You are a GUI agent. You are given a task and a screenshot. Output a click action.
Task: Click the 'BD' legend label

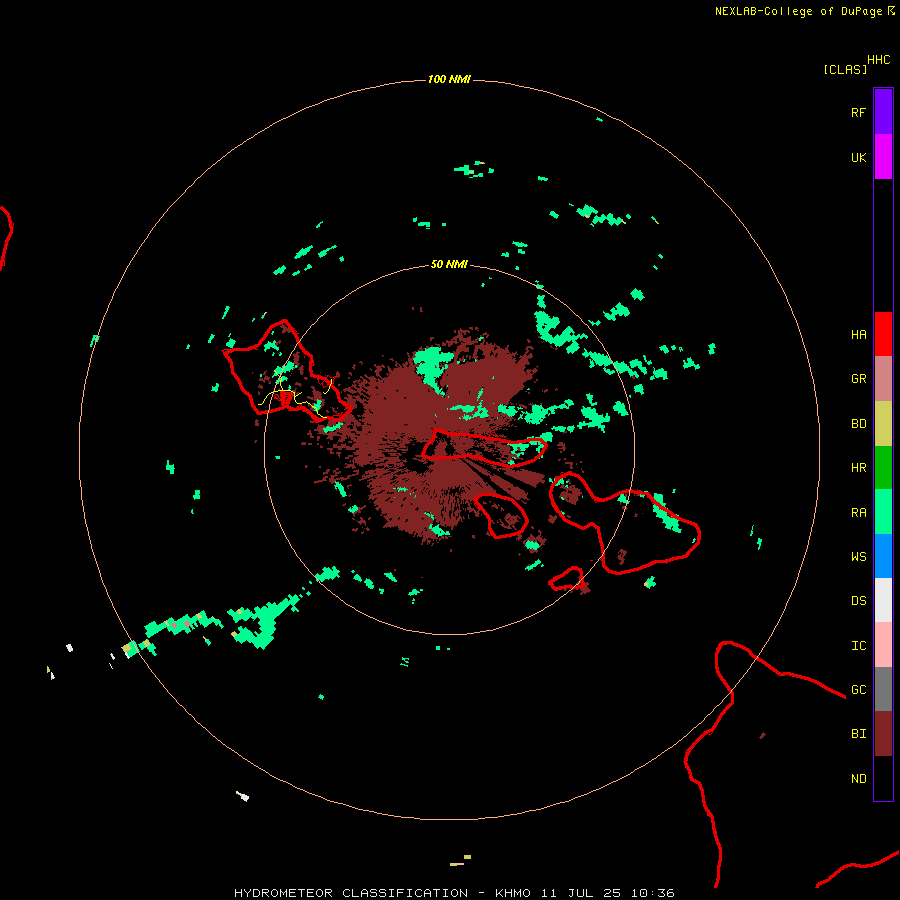tap(858, 424)
